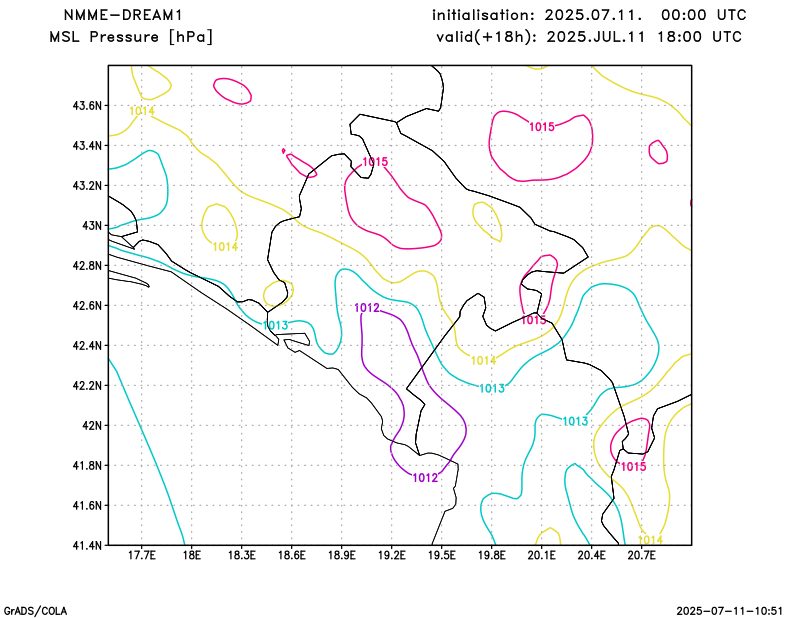Image resolution: width=800 pixels, height=618 pixels.
Task: Select the 20.4E longitude axis label
Action: click(x=592, y=555)
